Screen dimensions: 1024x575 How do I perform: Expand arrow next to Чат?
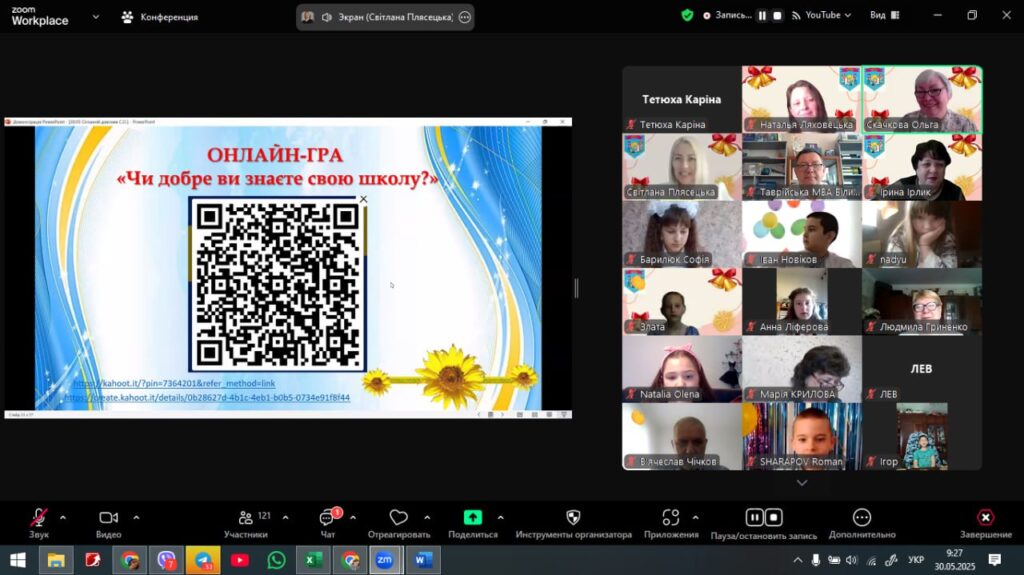(353, 518)
